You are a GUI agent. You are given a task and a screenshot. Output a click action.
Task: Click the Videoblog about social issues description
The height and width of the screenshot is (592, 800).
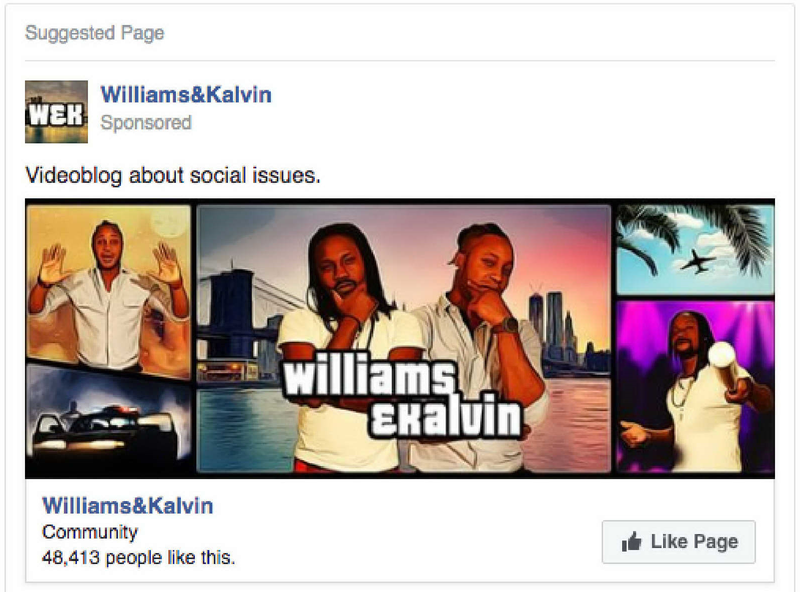173,176
